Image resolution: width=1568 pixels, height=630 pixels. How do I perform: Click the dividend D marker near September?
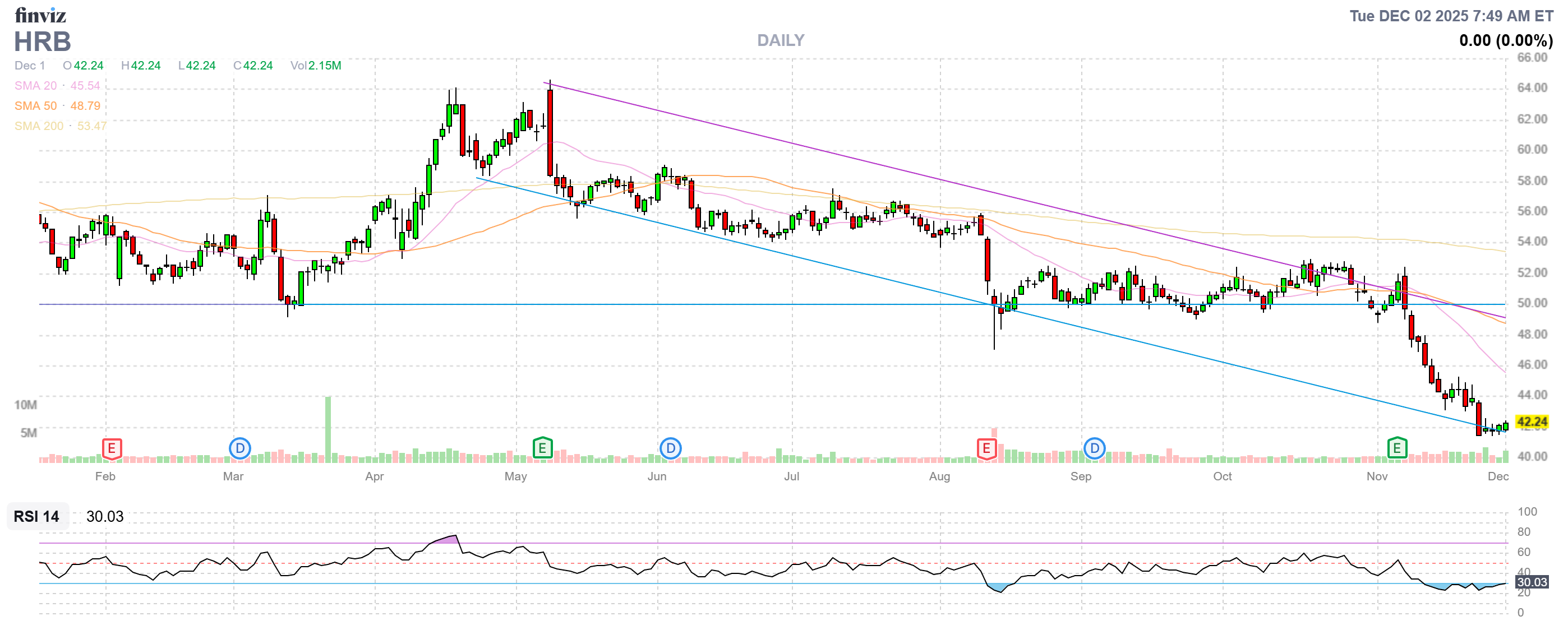click(x=1094, y=449)
